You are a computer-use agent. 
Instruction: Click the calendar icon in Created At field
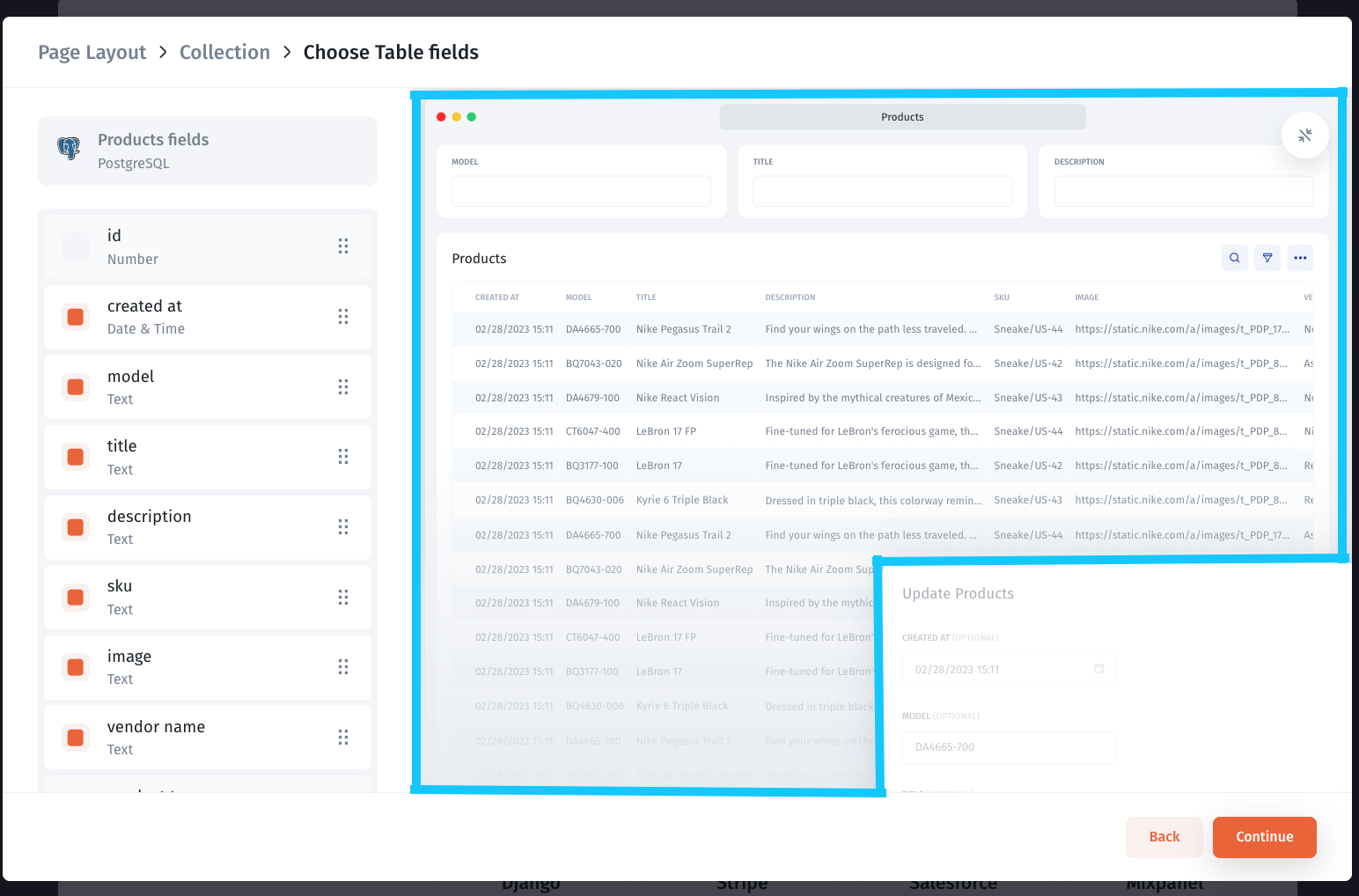point(1099,669)
